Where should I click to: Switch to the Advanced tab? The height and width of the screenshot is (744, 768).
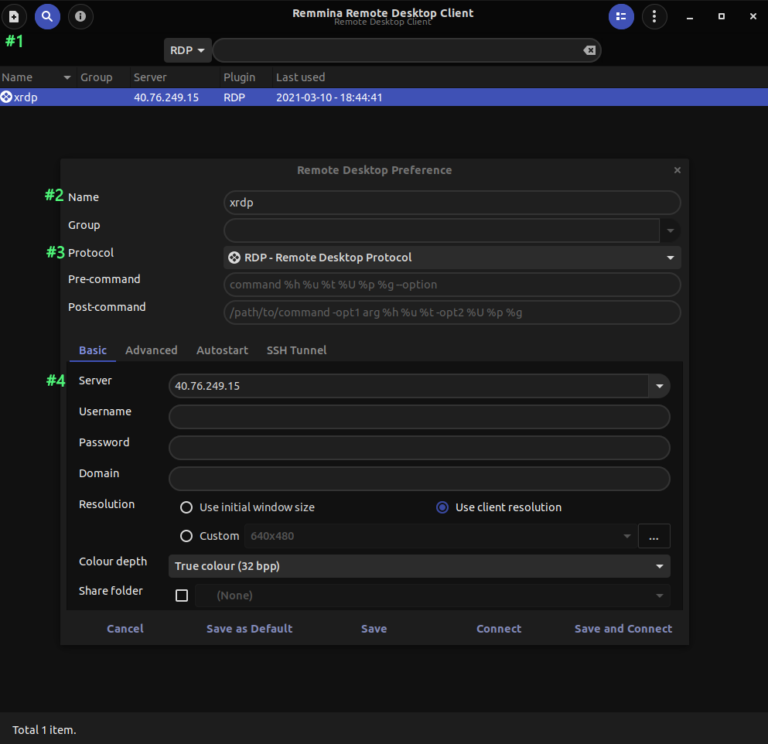pos(151,350)
